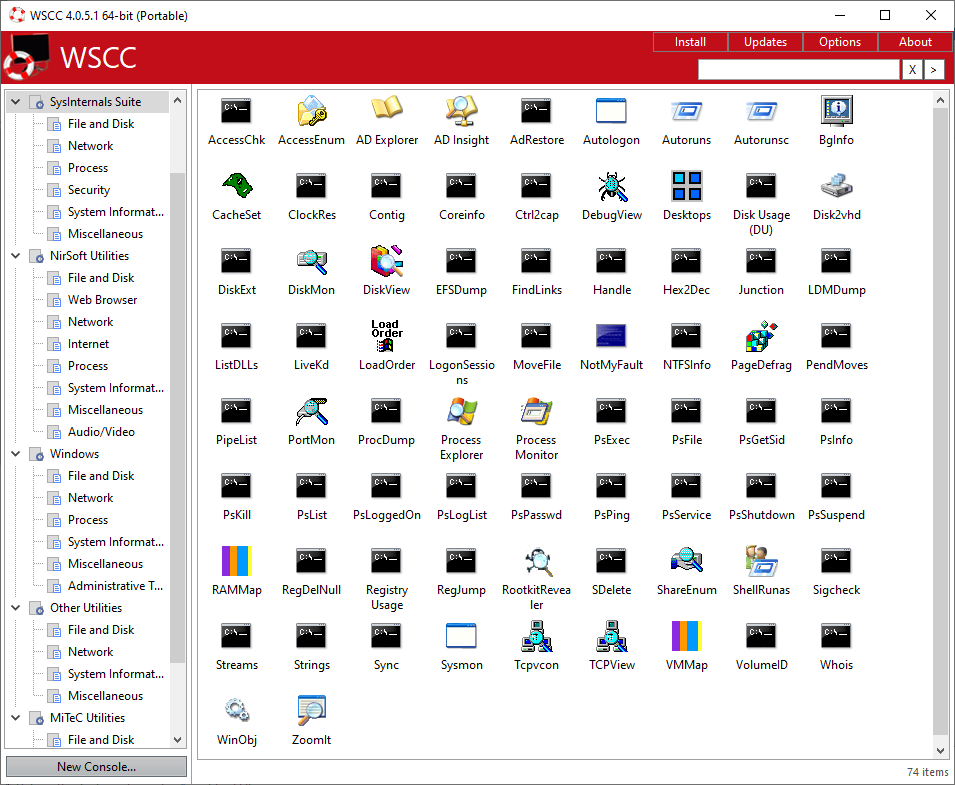Launch the ShellRunas icon
The width and height of the screenshot is (955, 785).
coord(761,561)
